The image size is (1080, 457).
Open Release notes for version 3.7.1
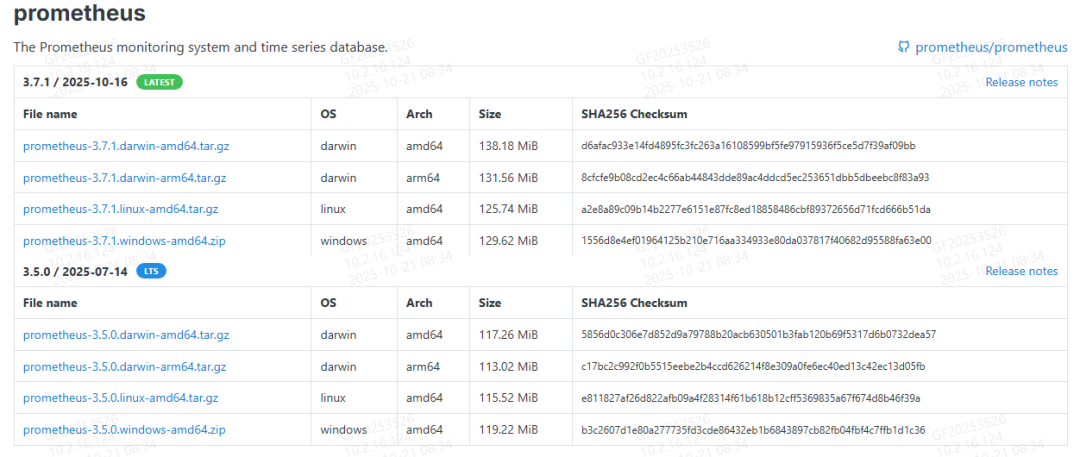click(1021, 82)
